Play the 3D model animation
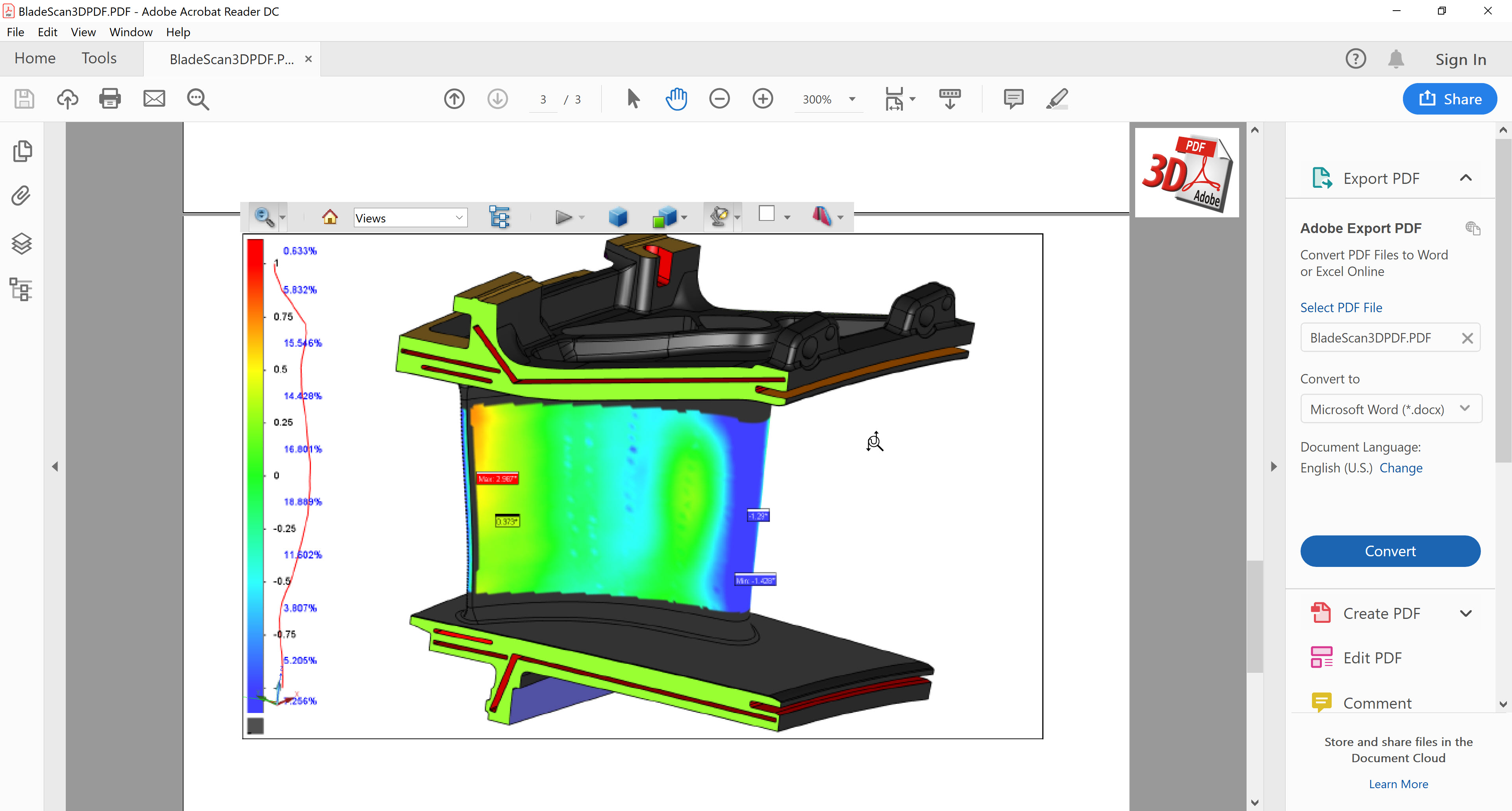 click(x=562, y=217)
